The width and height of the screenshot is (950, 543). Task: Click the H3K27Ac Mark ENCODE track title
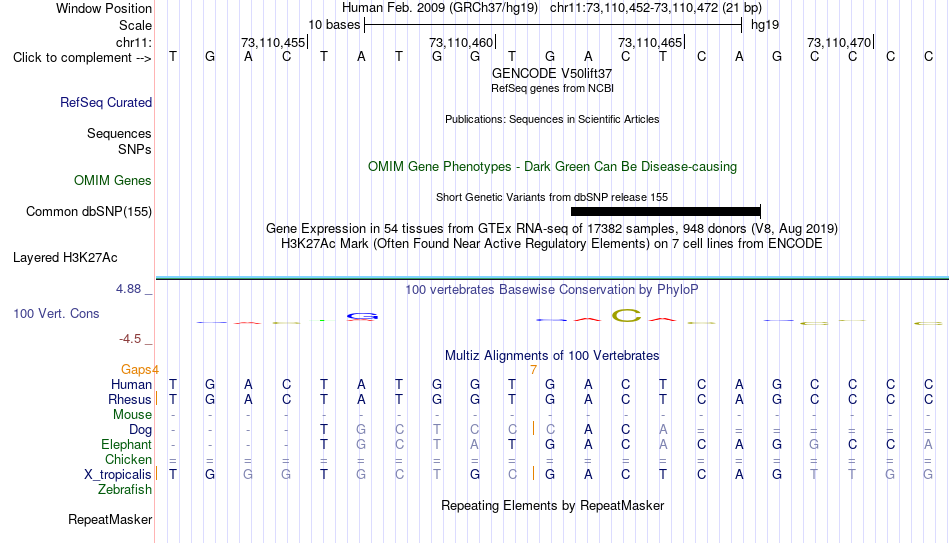point(552,244)
